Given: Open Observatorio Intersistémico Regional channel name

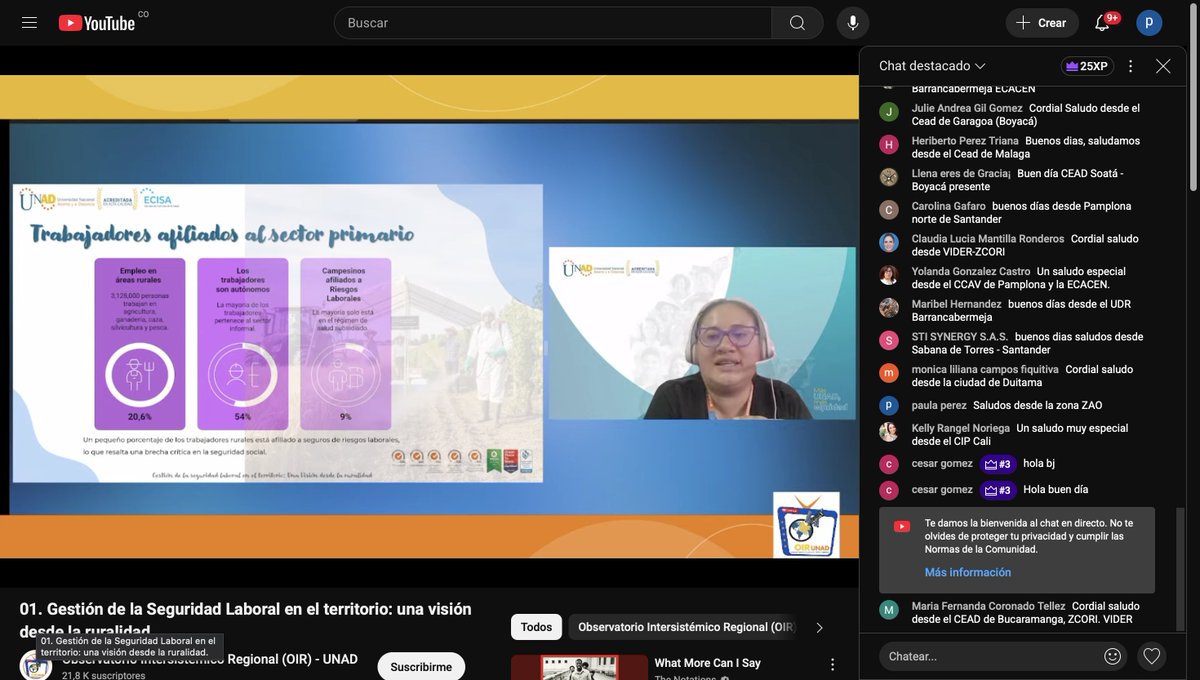Looking at the screenshot, I should [210, 660].
